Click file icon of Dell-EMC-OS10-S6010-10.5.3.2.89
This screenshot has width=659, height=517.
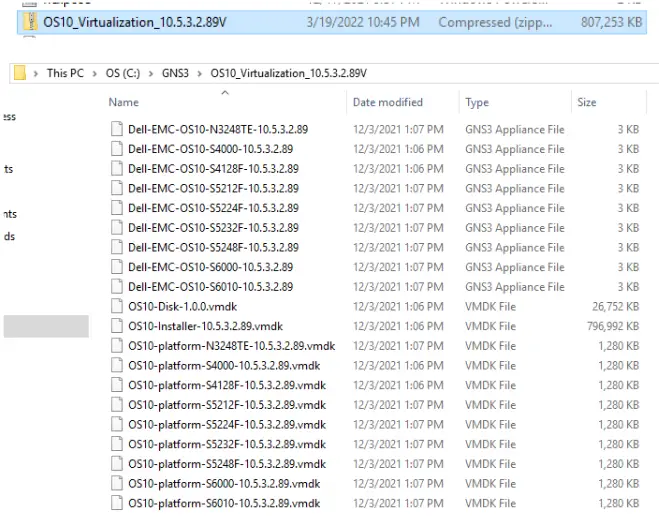(x=117, y=287)
